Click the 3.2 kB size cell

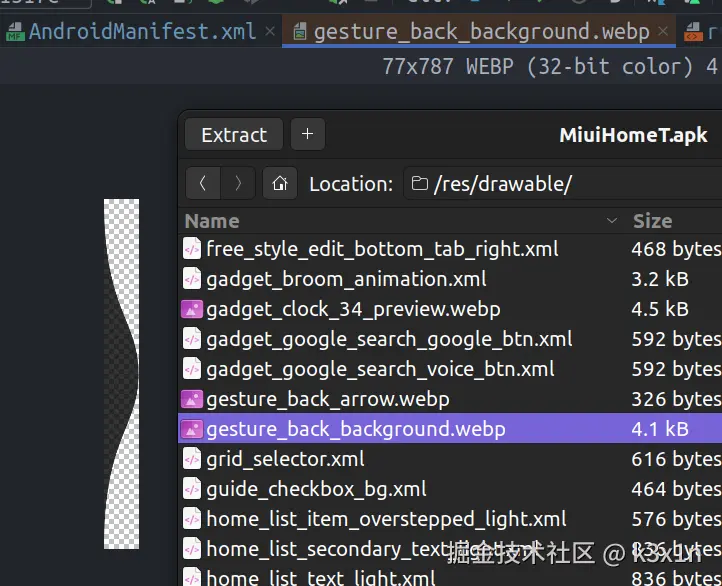coord(660,279)
